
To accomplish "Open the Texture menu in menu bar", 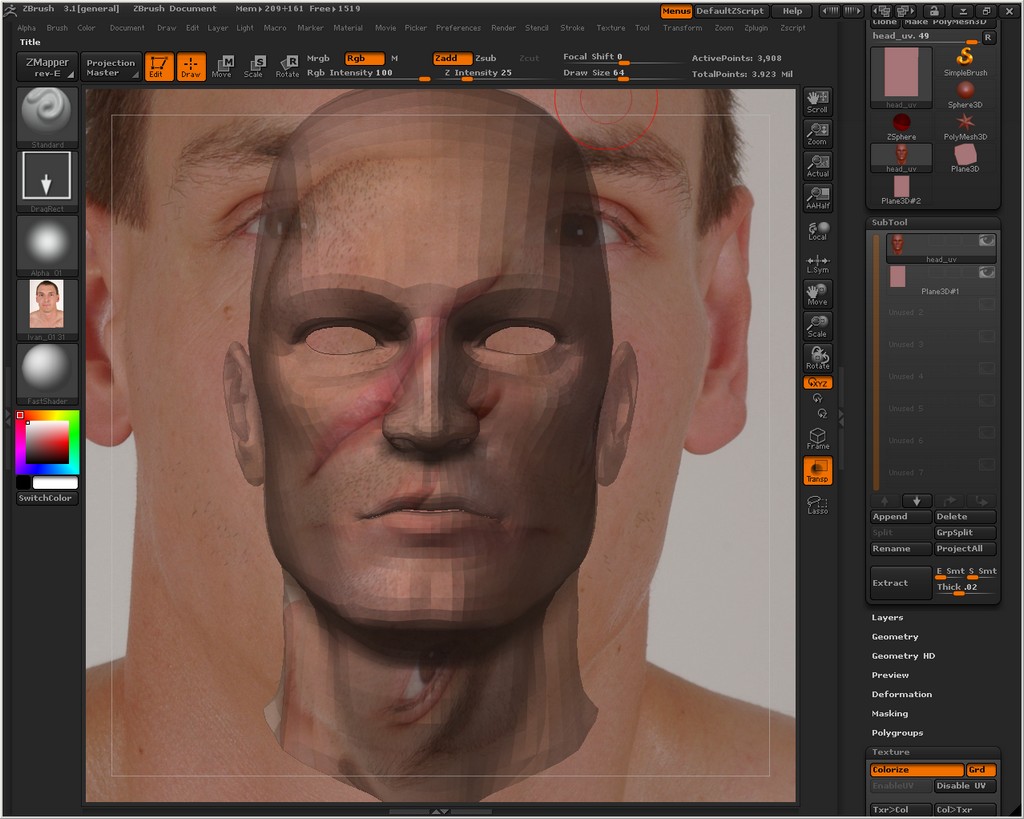I will pyautogui.click(x=610, y=28).
